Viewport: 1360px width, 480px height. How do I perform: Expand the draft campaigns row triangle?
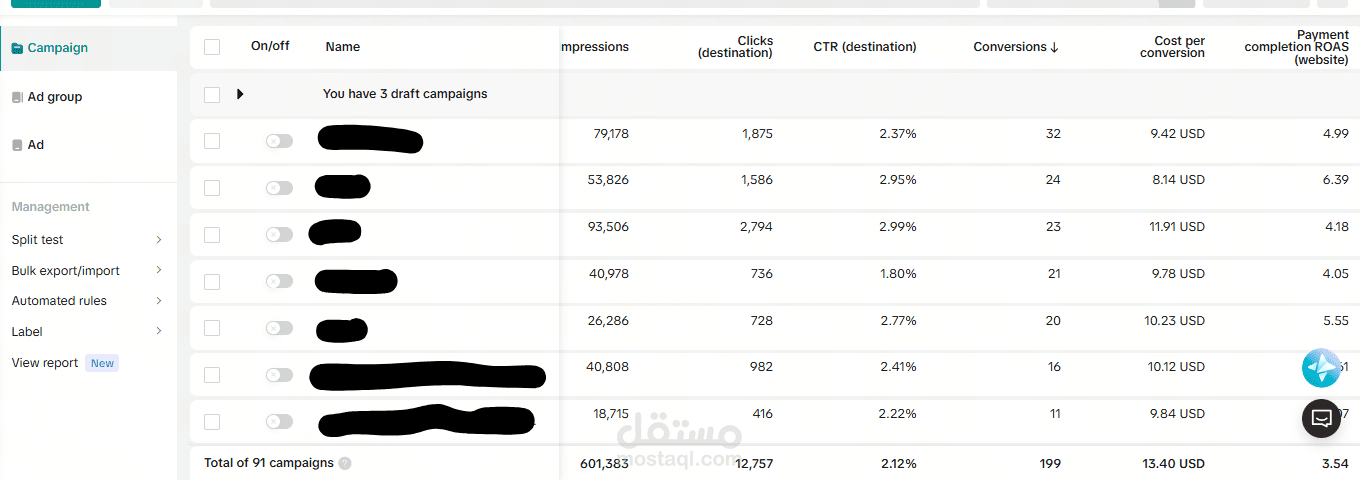[240, 94]
